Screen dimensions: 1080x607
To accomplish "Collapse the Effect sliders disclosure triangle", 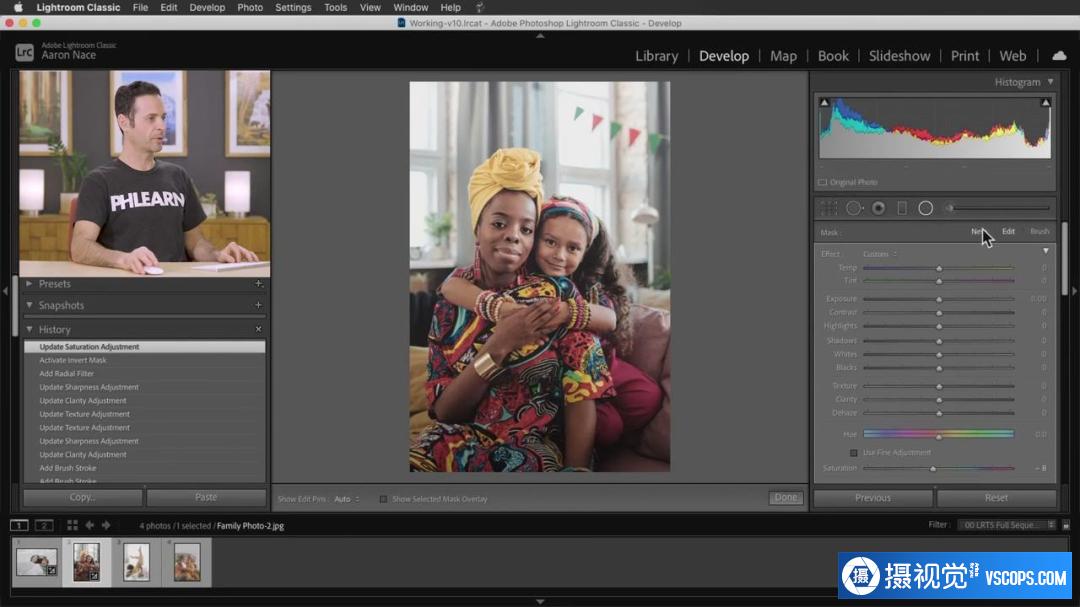I will point(1046,251).
